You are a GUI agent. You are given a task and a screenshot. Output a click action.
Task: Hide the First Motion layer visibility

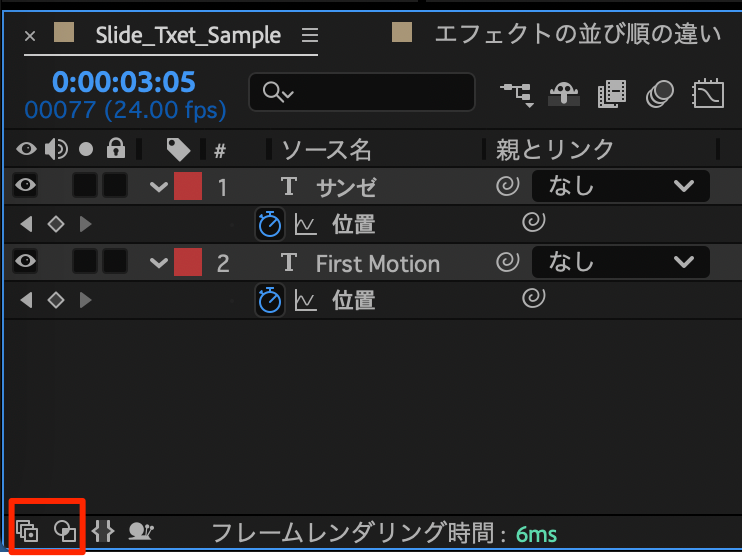click(x=26, y=263)
